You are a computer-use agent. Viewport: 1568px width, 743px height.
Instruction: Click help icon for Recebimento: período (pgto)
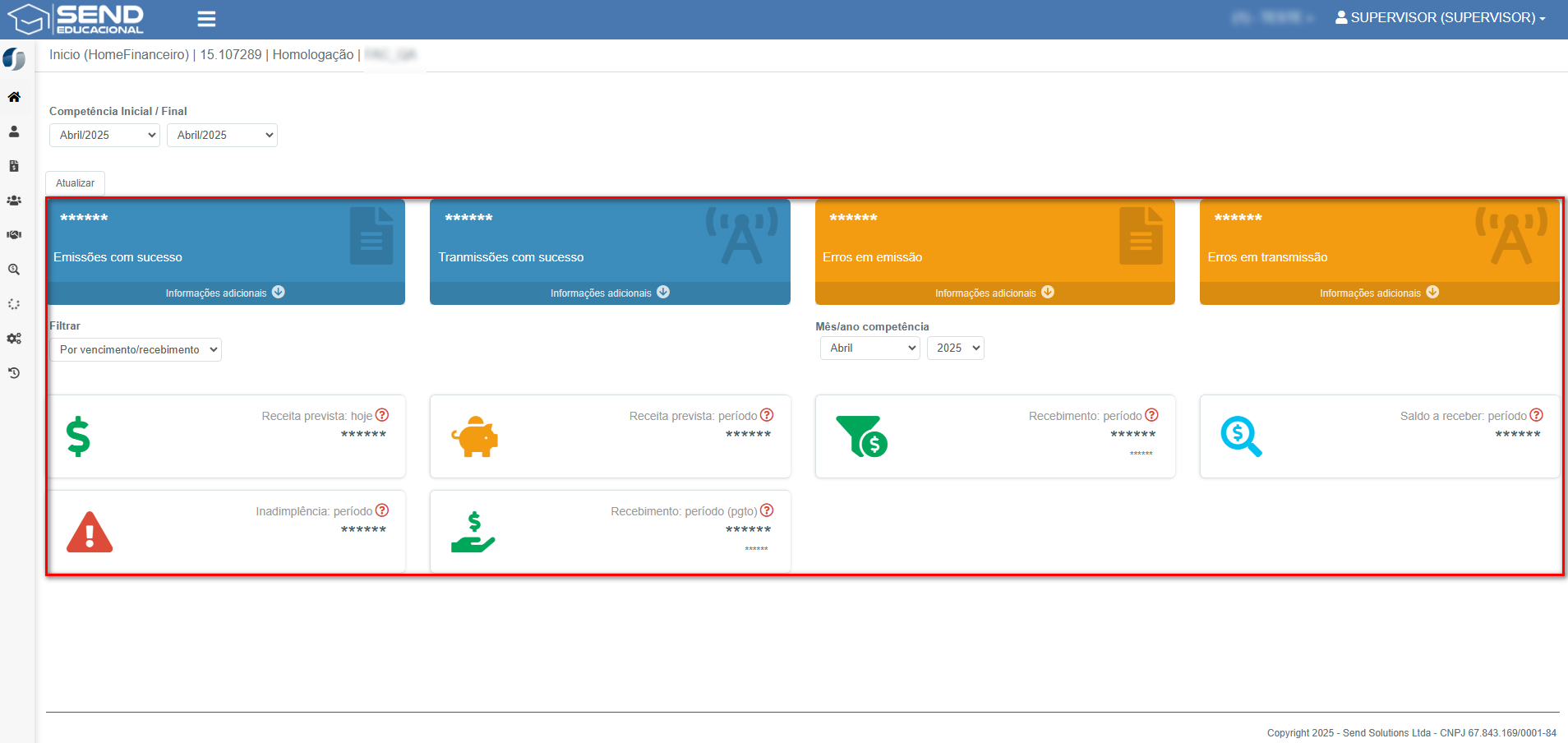click(767, 510)
